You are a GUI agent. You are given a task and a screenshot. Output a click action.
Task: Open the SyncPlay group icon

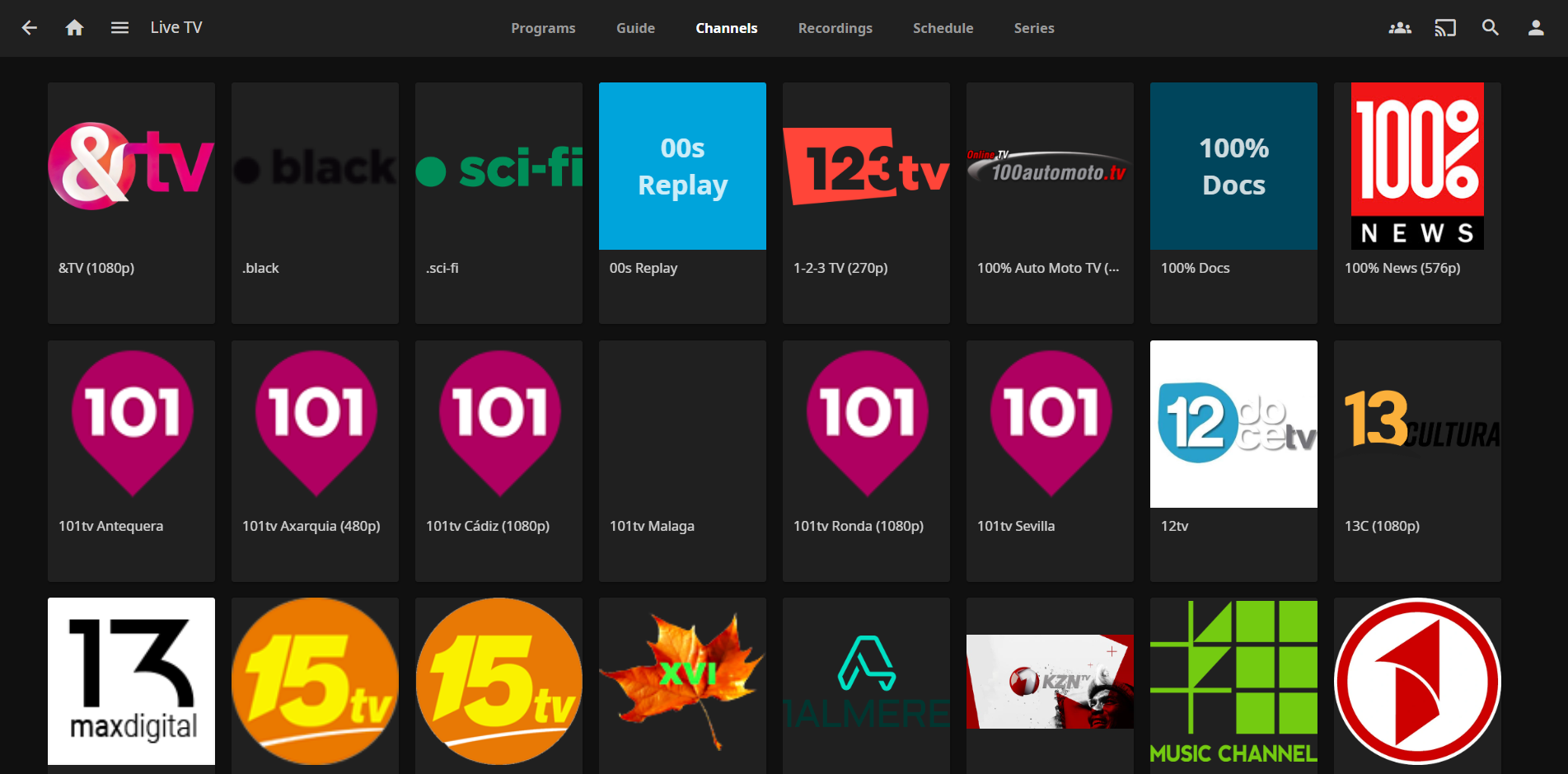pyautogui.click(x=1400, y=28)
